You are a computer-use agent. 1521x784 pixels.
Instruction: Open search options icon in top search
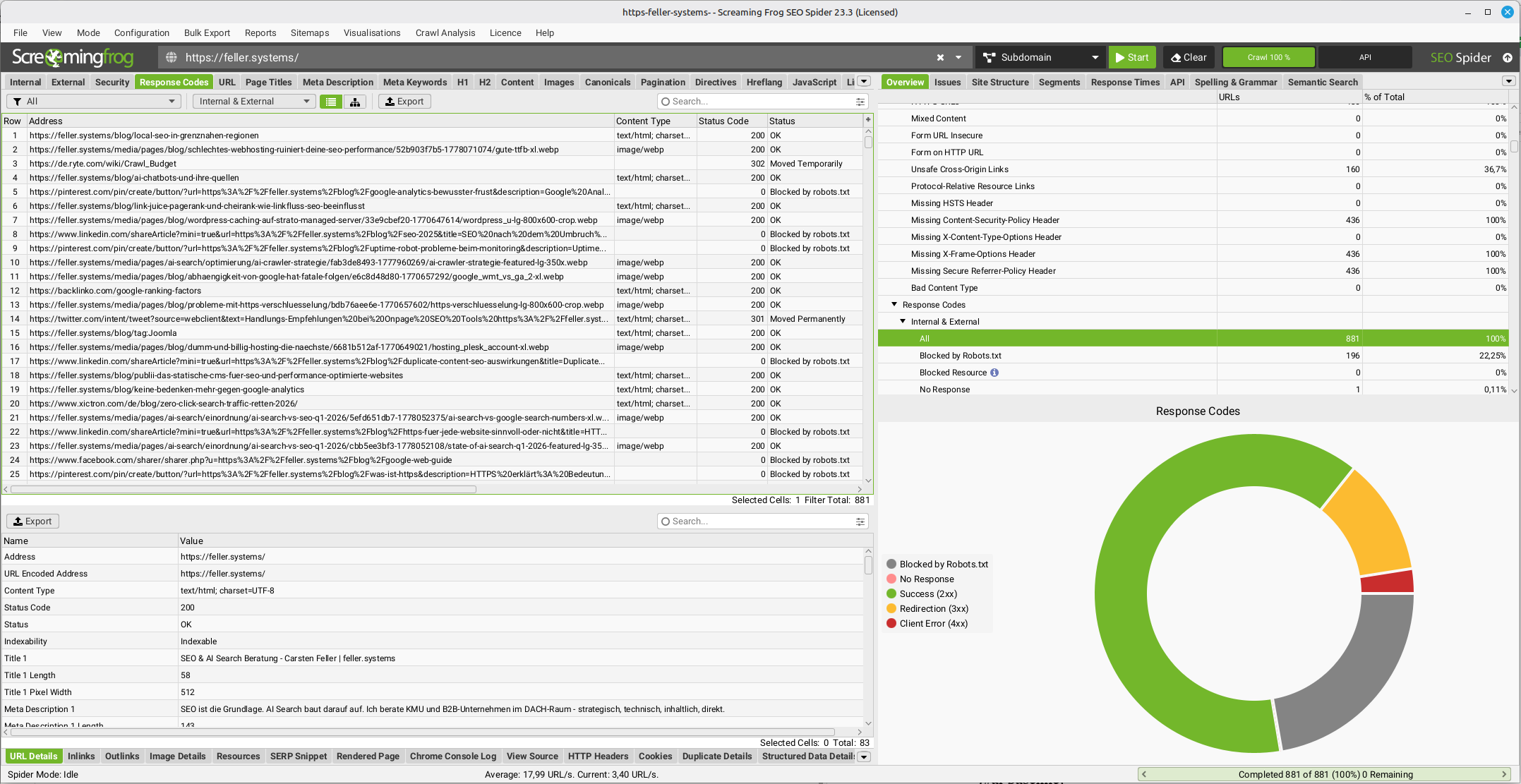[860, 102]
